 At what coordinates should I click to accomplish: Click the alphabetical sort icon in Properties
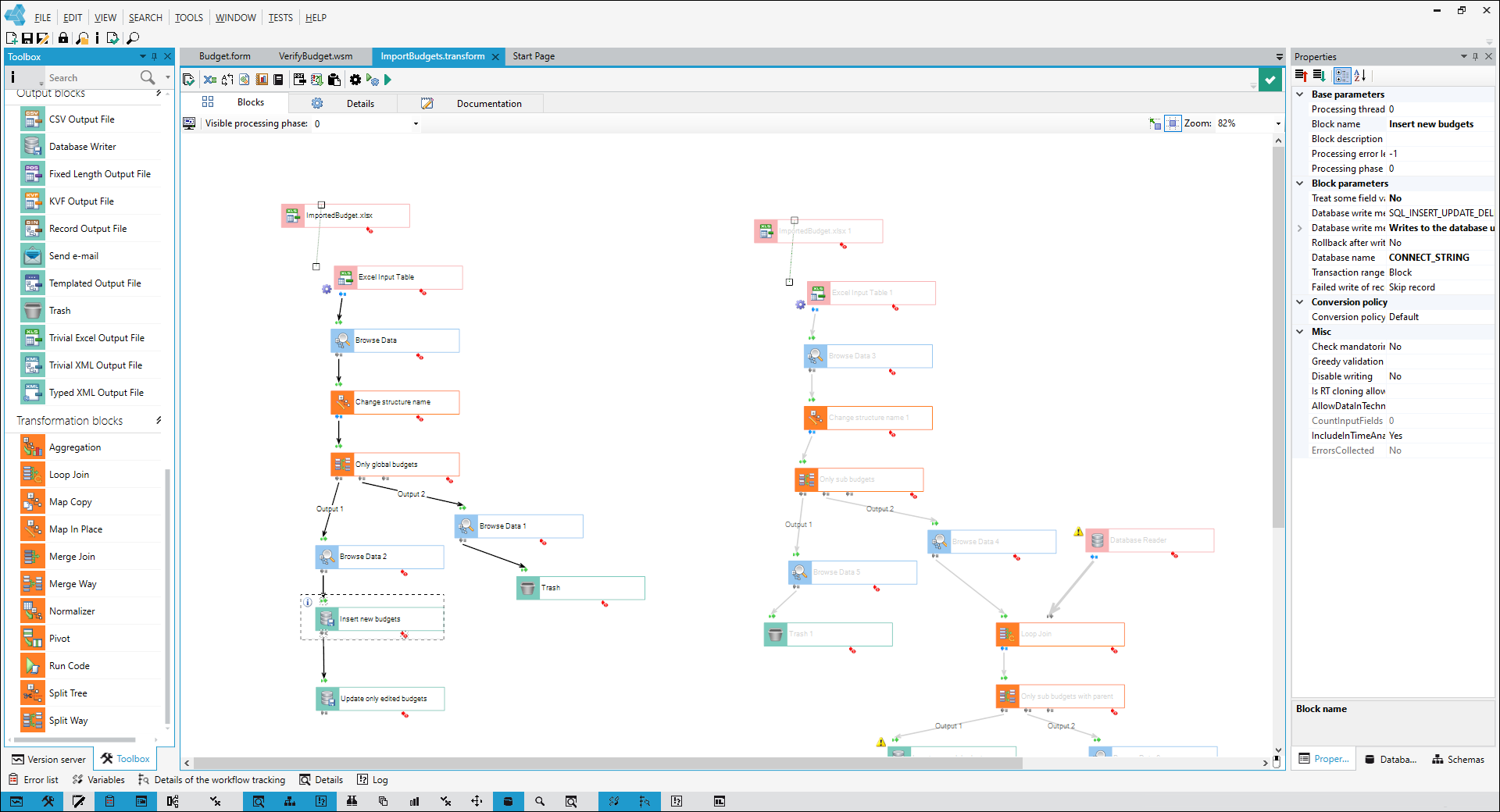coord(1362,76)
